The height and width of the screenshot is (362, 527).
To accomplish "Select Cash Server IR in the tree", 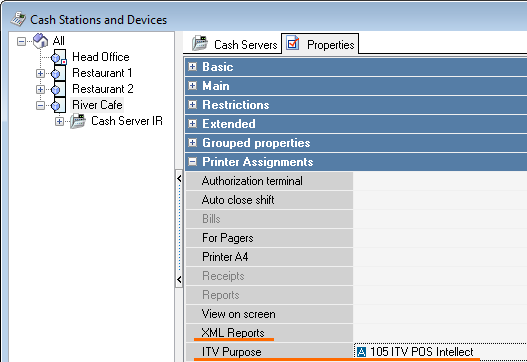I will pyautogui.click(x=127, y=121).
